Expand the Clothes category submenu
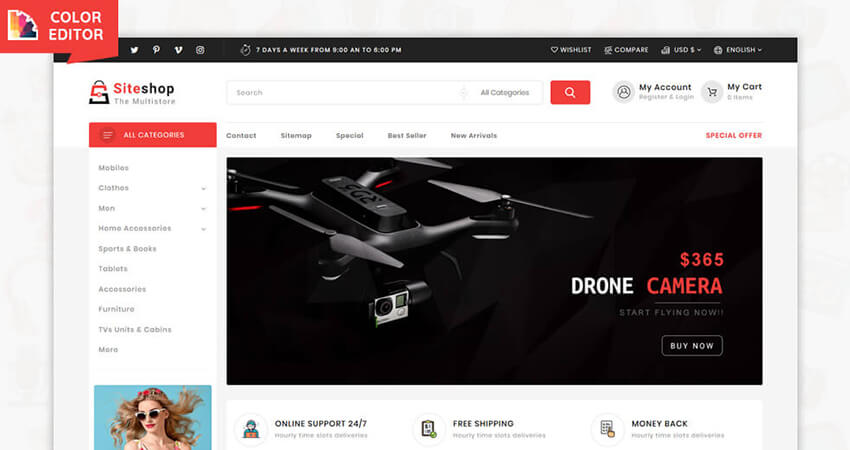Viewport: 850px width, 450px height. [x=203, y=188]
